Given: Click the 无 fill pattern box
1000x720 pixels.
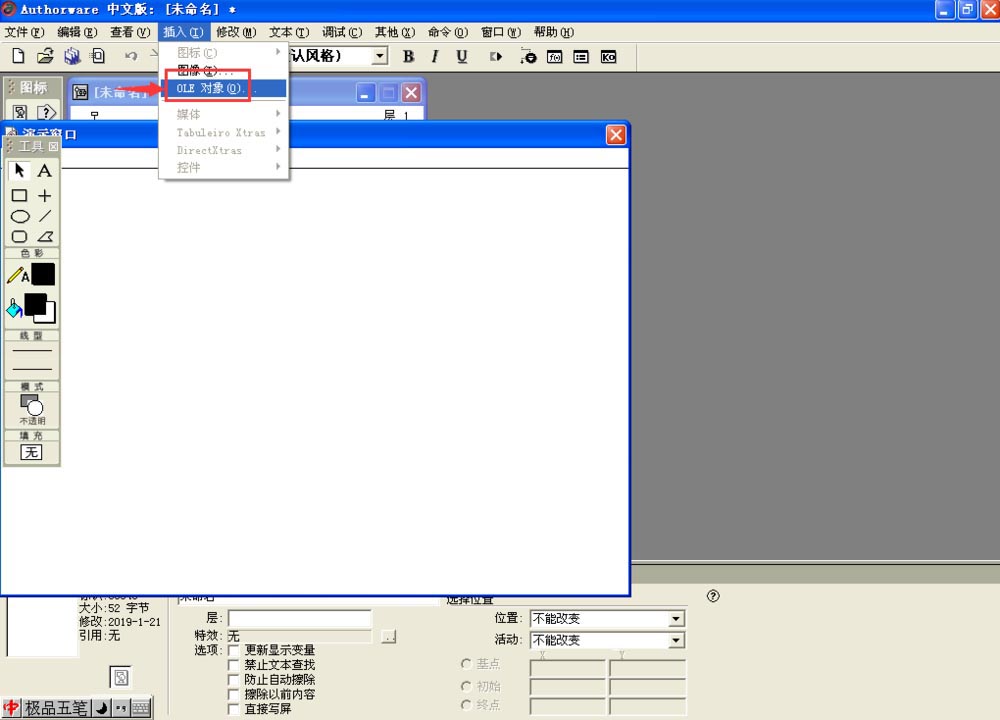Looking at the screenshot, I should 31,452.
